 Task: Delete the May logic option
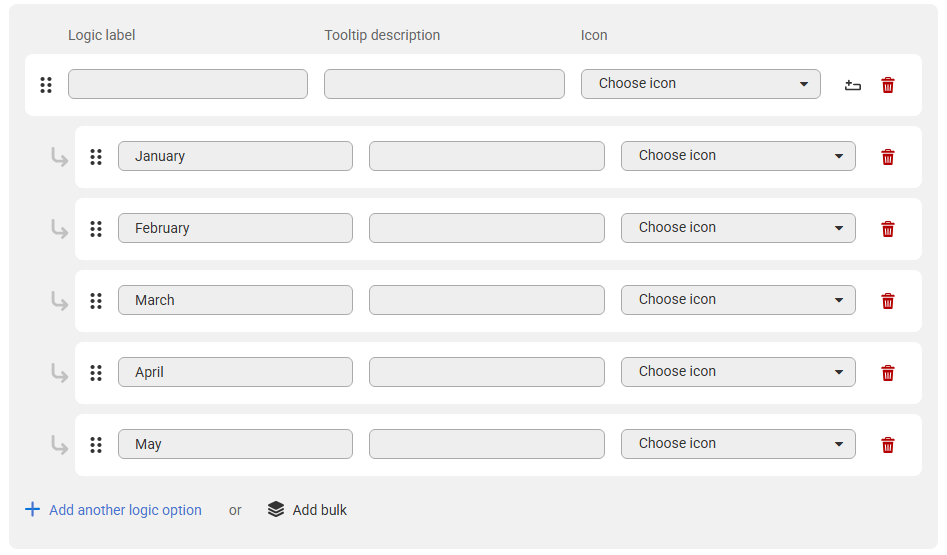pyautogui.click(x=887, y=445)
